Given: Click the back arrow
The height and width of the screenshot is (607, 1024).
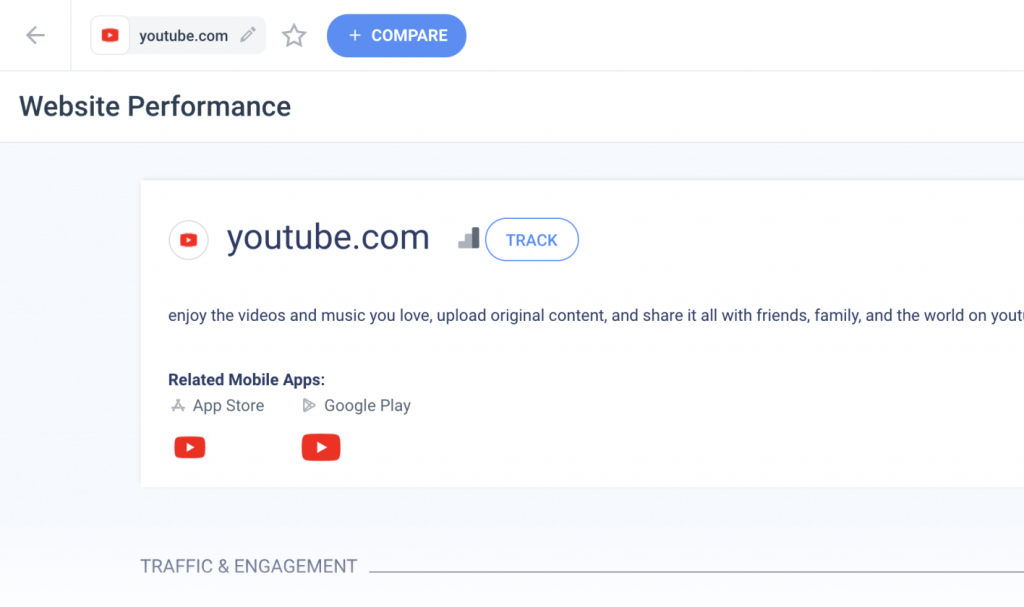Looking at the screenshot, I should [x=35, y=36].
